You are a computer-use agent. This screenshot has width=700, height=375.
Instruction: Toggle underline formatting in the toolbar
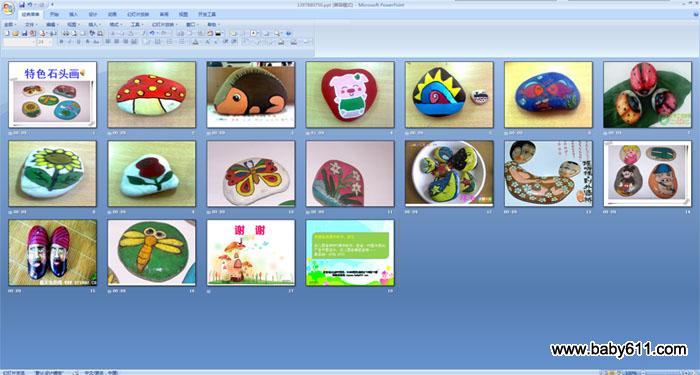coord(79,42)
